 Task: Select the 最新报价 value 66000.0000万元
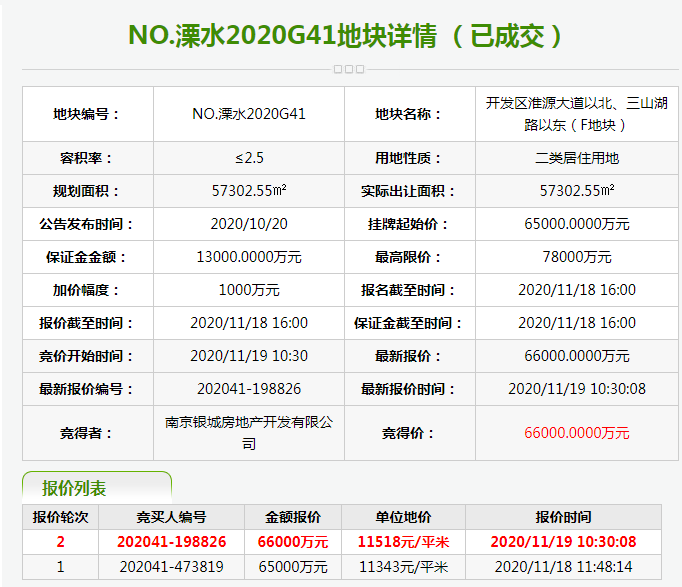(577, 356)
